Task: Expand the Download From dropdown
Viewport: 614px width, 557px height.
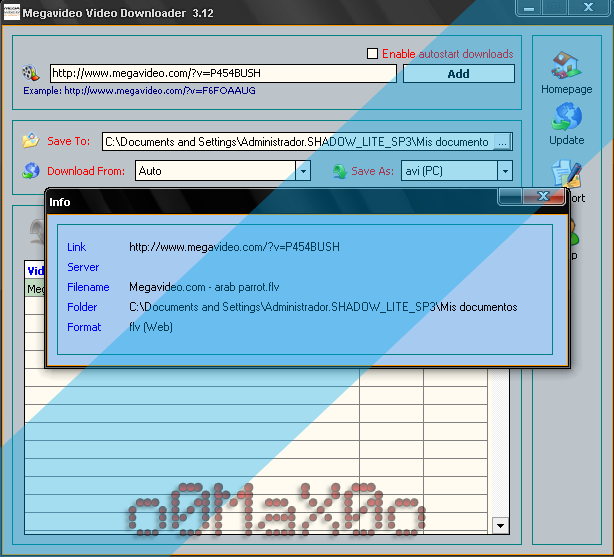Action: point(303,171)
